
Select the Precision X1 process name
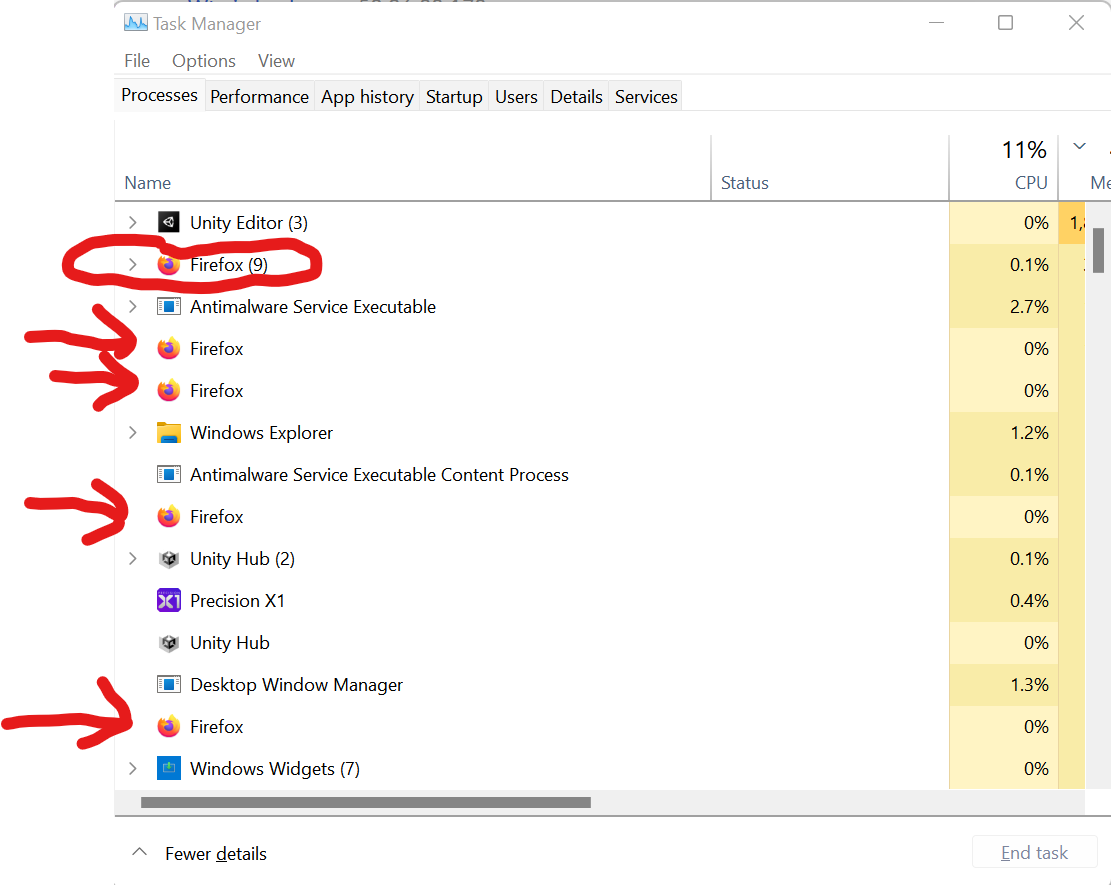[x=237, y=601]
